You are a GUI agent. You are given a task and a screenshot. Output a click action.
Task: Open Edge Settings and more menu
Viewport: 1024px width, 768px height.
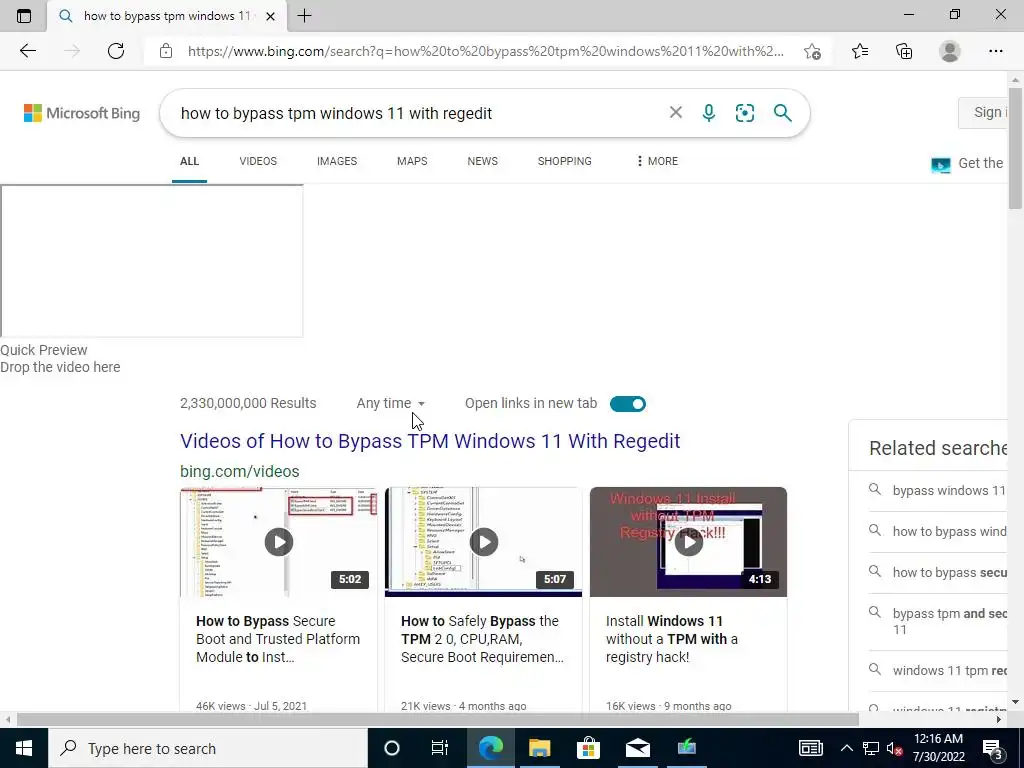click(x=995, y=51)
